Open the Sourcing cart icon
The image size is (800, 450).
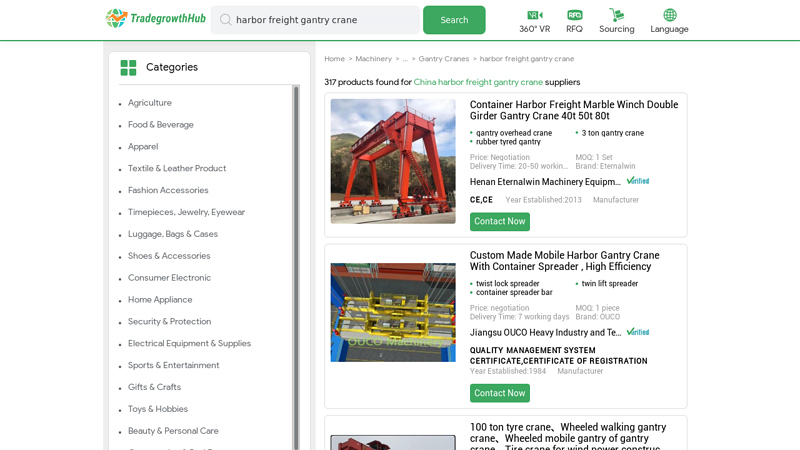[616, 15]
